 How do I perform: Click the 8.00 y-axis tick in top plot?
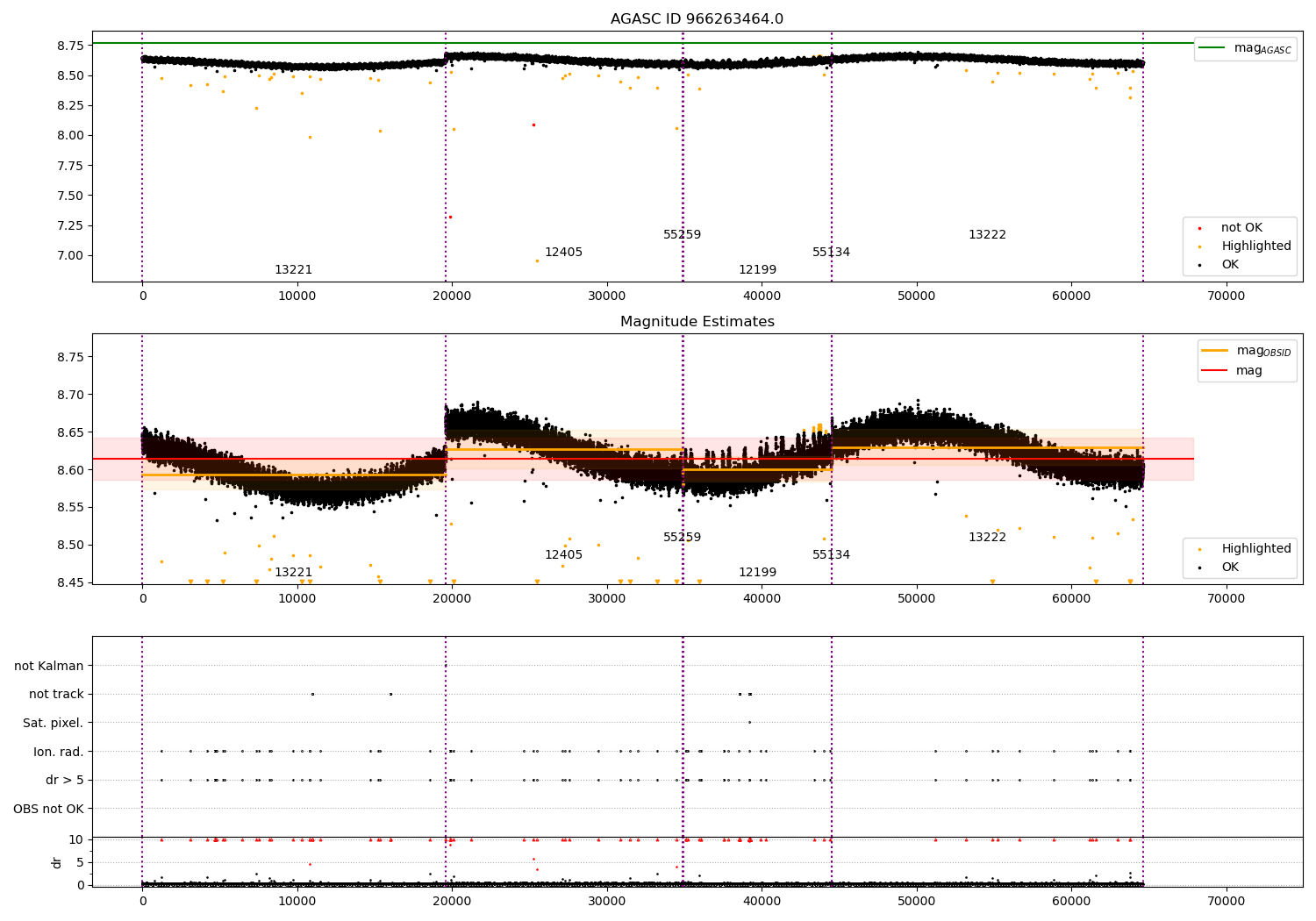click(x=70, y=136)
